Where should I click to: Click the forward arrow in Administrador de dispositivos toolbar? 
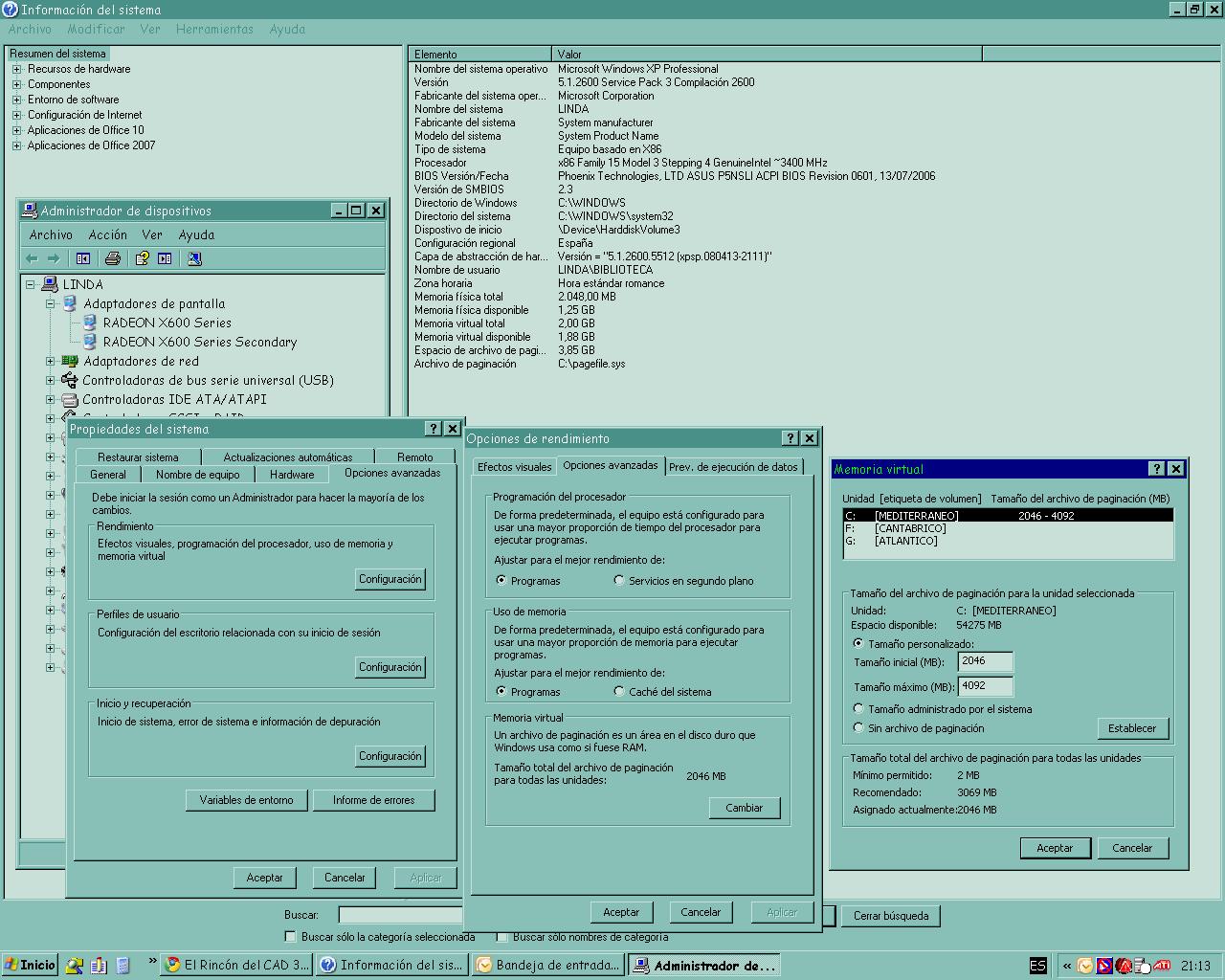[54, 258]
